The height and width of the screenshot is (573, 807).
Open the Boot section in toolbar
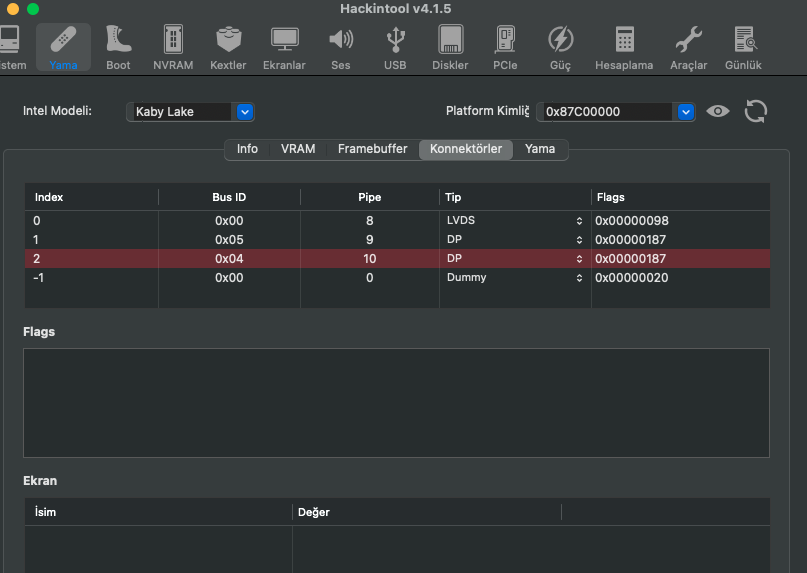[118, 48]
